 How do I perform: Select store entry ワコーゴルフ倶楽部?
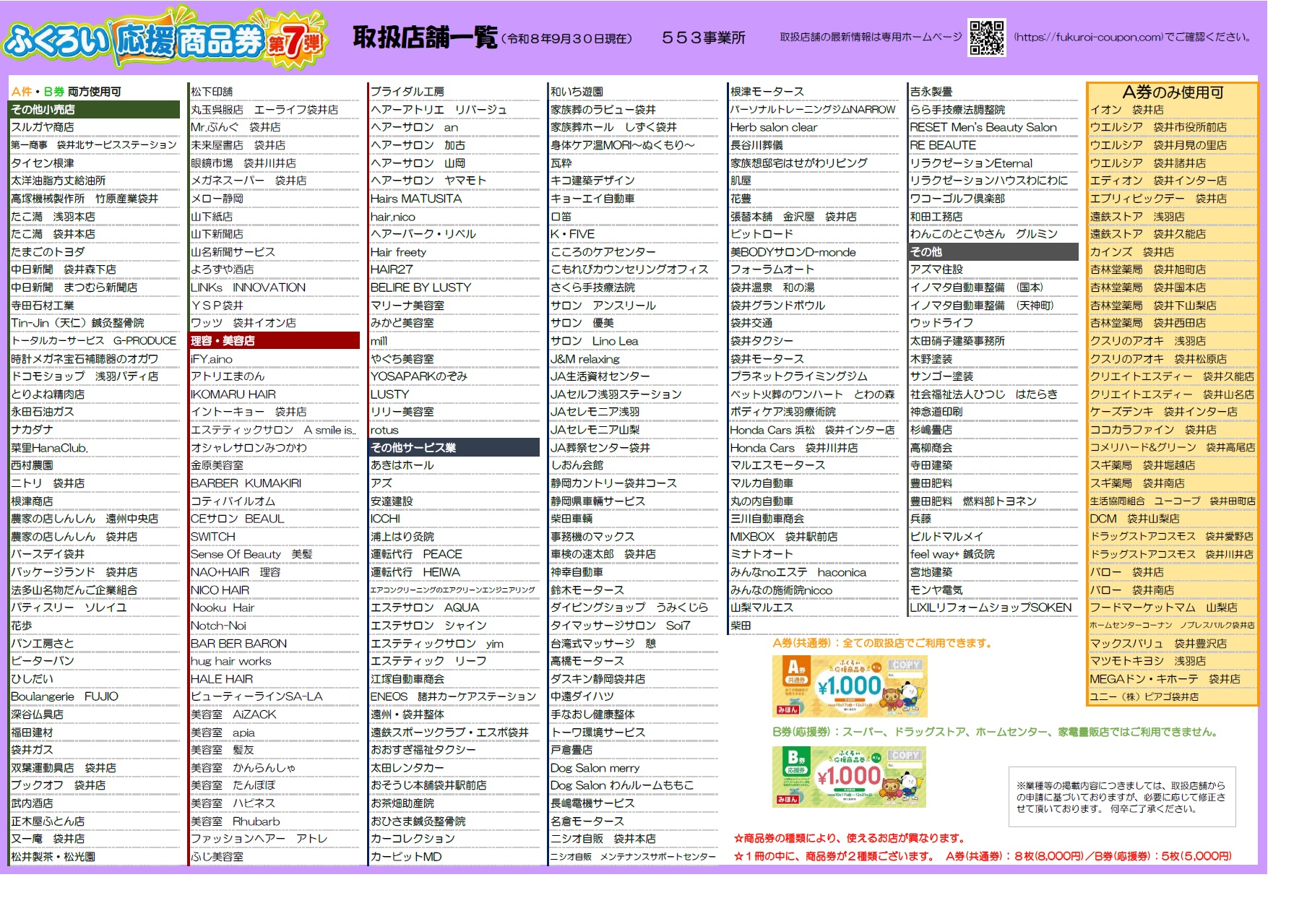[957, 199]
